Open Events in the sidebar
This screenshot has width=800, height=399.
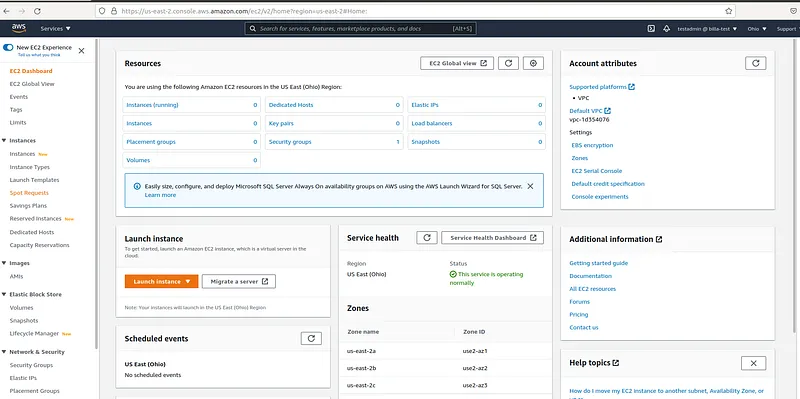[x=18, y=97]
